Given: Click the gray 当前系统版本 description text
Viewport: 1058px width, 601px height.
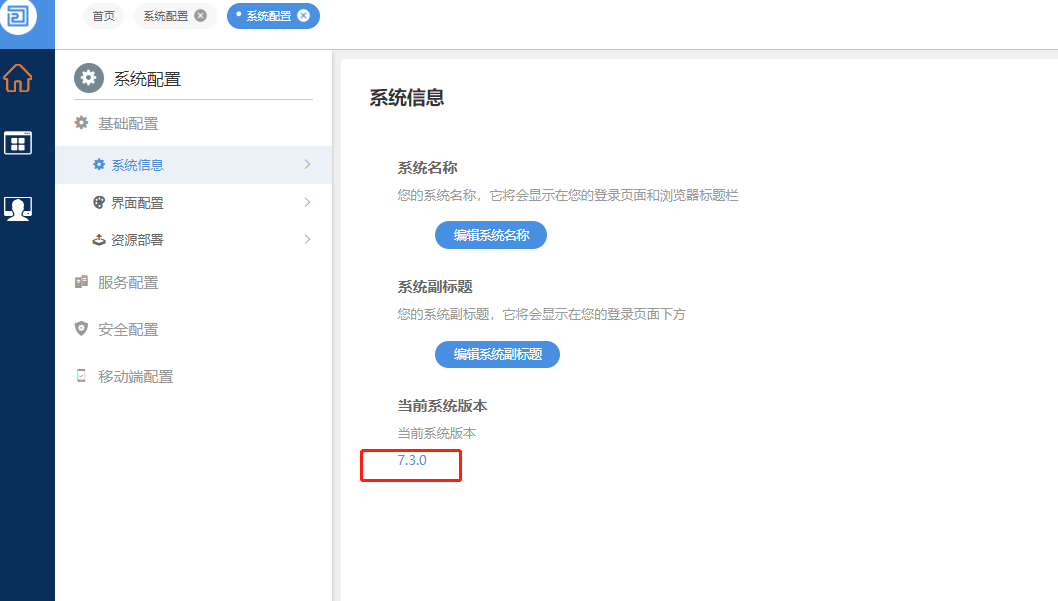Looking at the screenshot, I should (437, 433).
